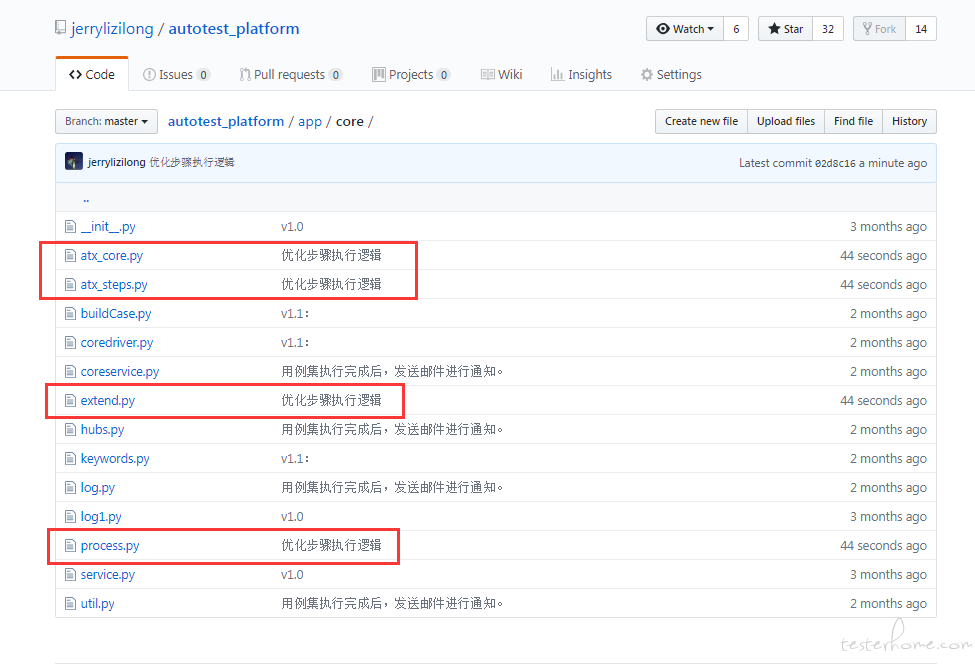
Task: Click the Find file button
Action: [x=853, y=121]
